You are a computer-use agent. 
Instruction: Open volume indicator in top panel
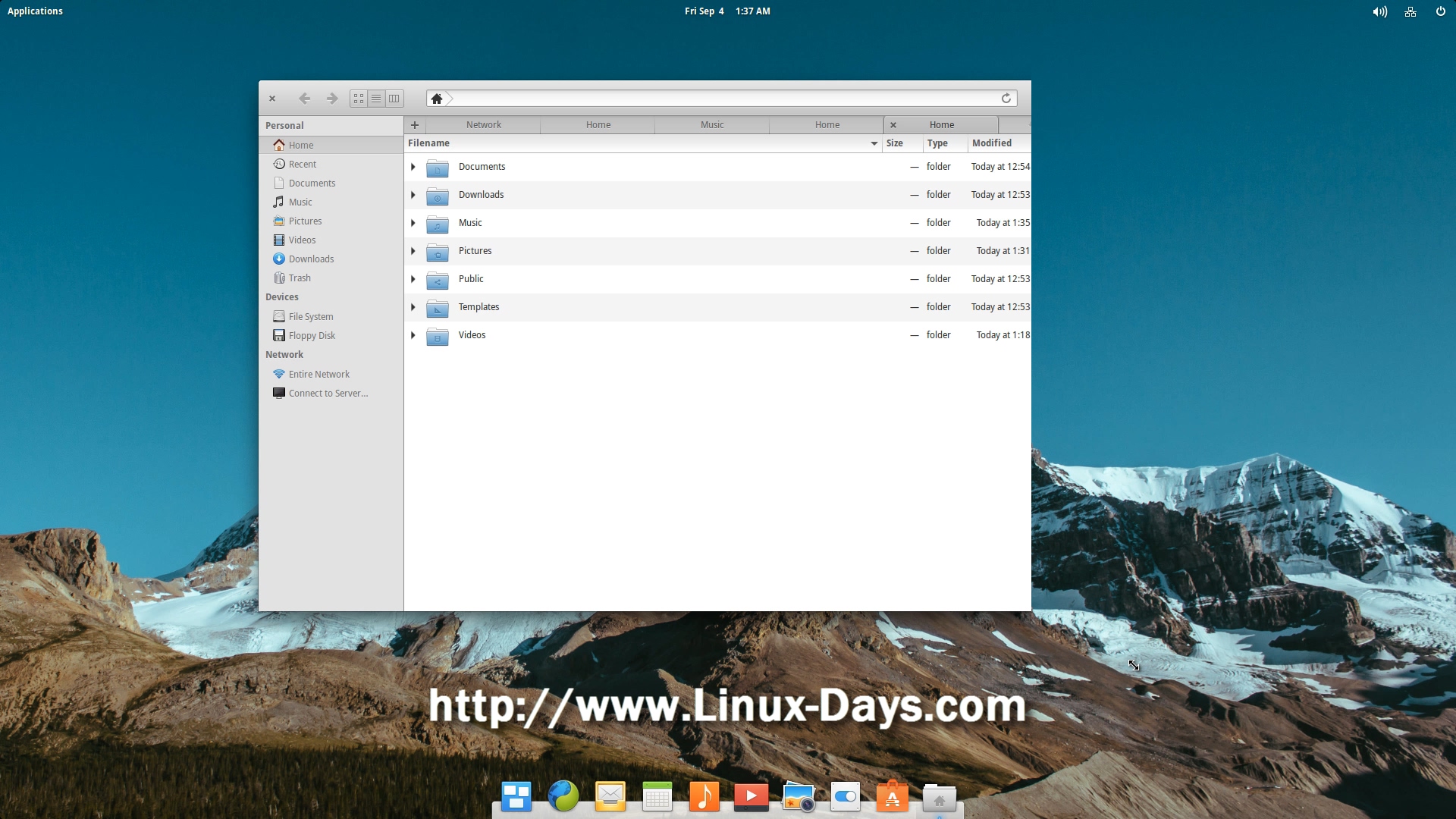(1379, 11)
